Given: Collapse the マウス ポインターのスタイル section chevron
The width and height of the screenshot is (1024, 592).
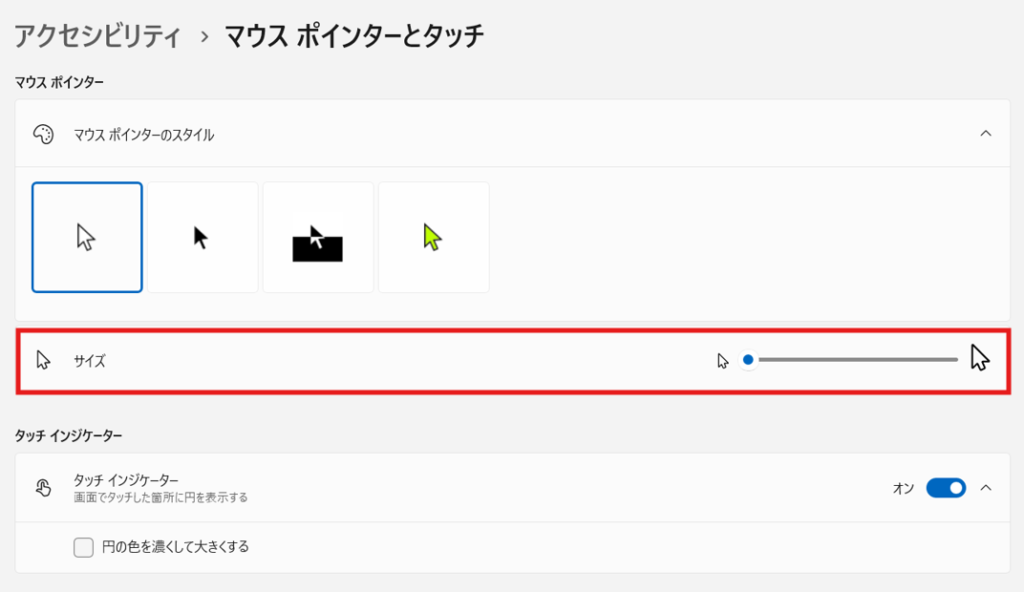Looking at the screenshot, I should [x=986, y=133].
